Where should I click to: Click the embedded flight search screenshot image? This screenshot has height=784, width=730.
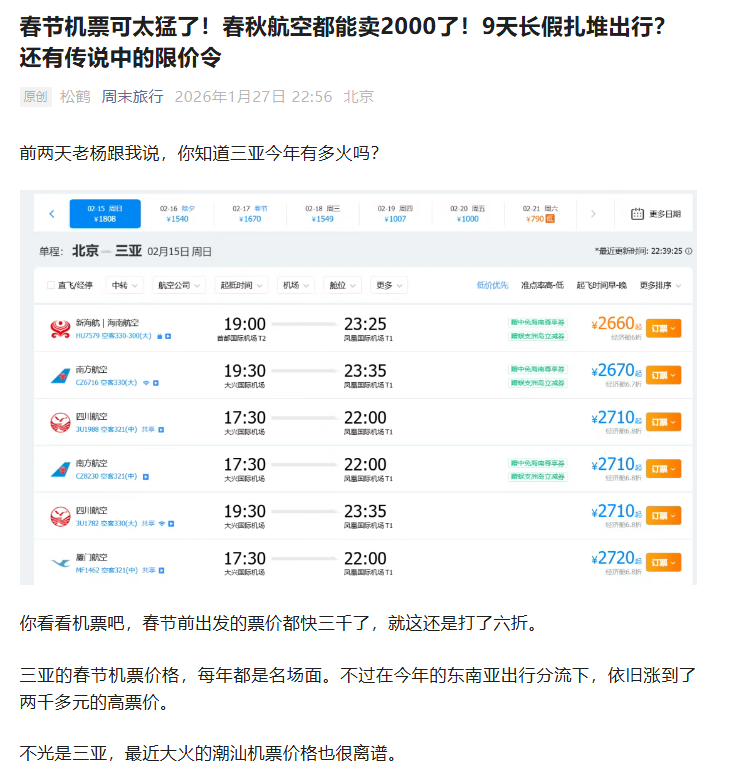358,387
